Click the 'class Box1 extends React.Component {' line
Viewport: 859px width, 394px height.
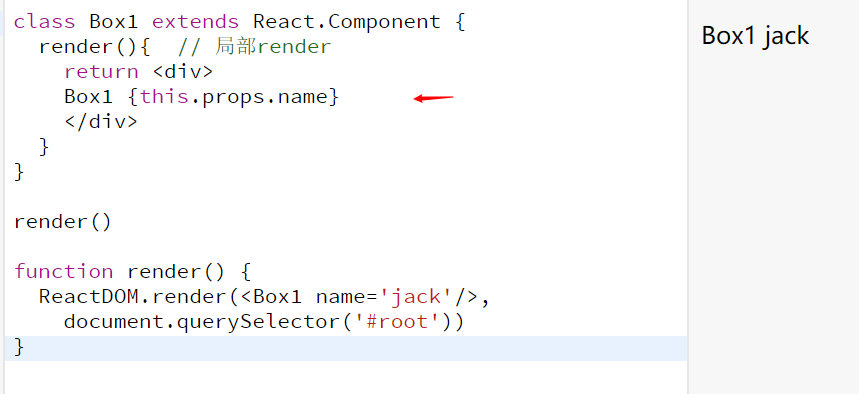click(239, 22)
